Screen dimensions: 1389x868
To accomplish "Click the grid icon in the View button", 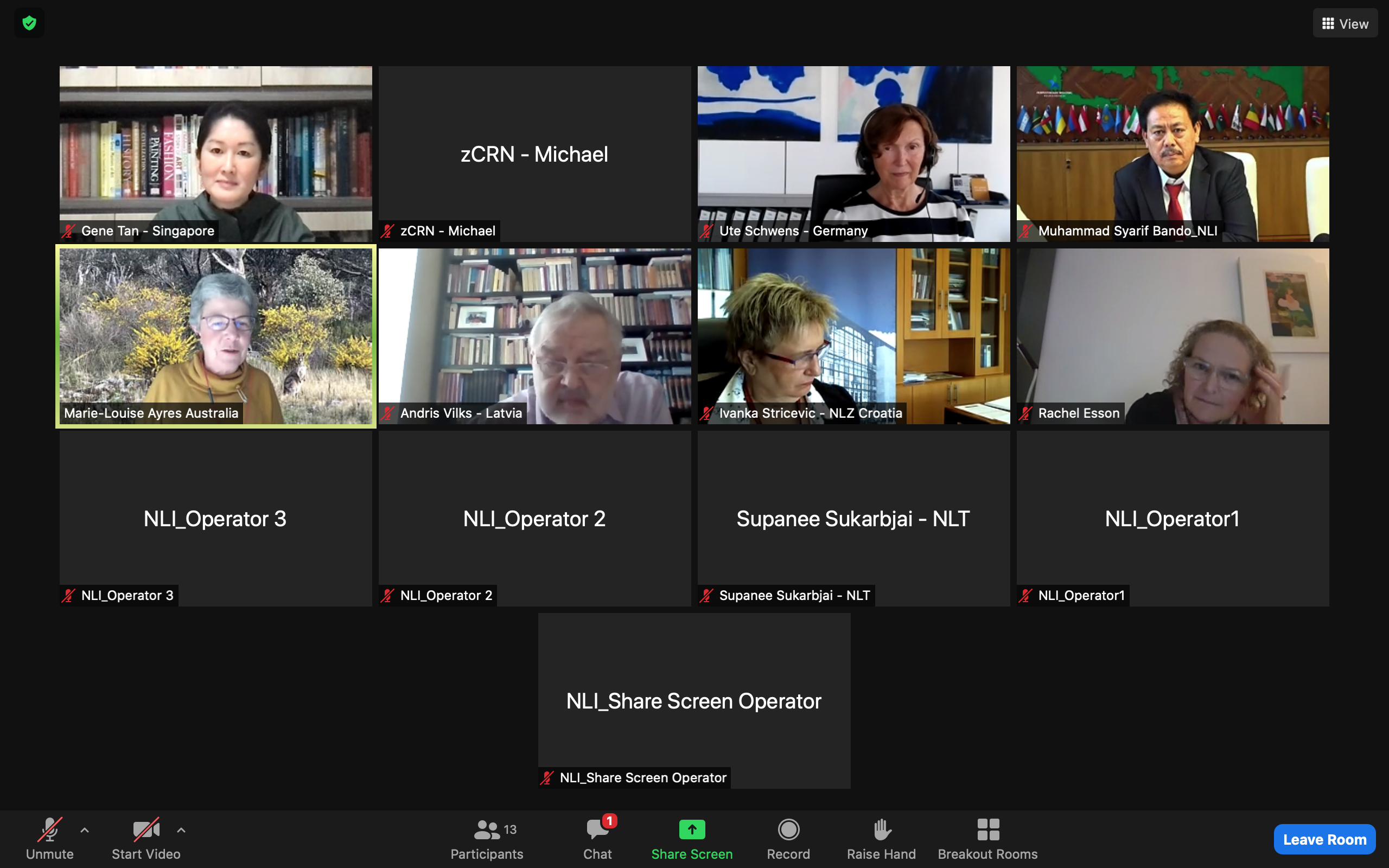I will click(x=1328, y=23).
